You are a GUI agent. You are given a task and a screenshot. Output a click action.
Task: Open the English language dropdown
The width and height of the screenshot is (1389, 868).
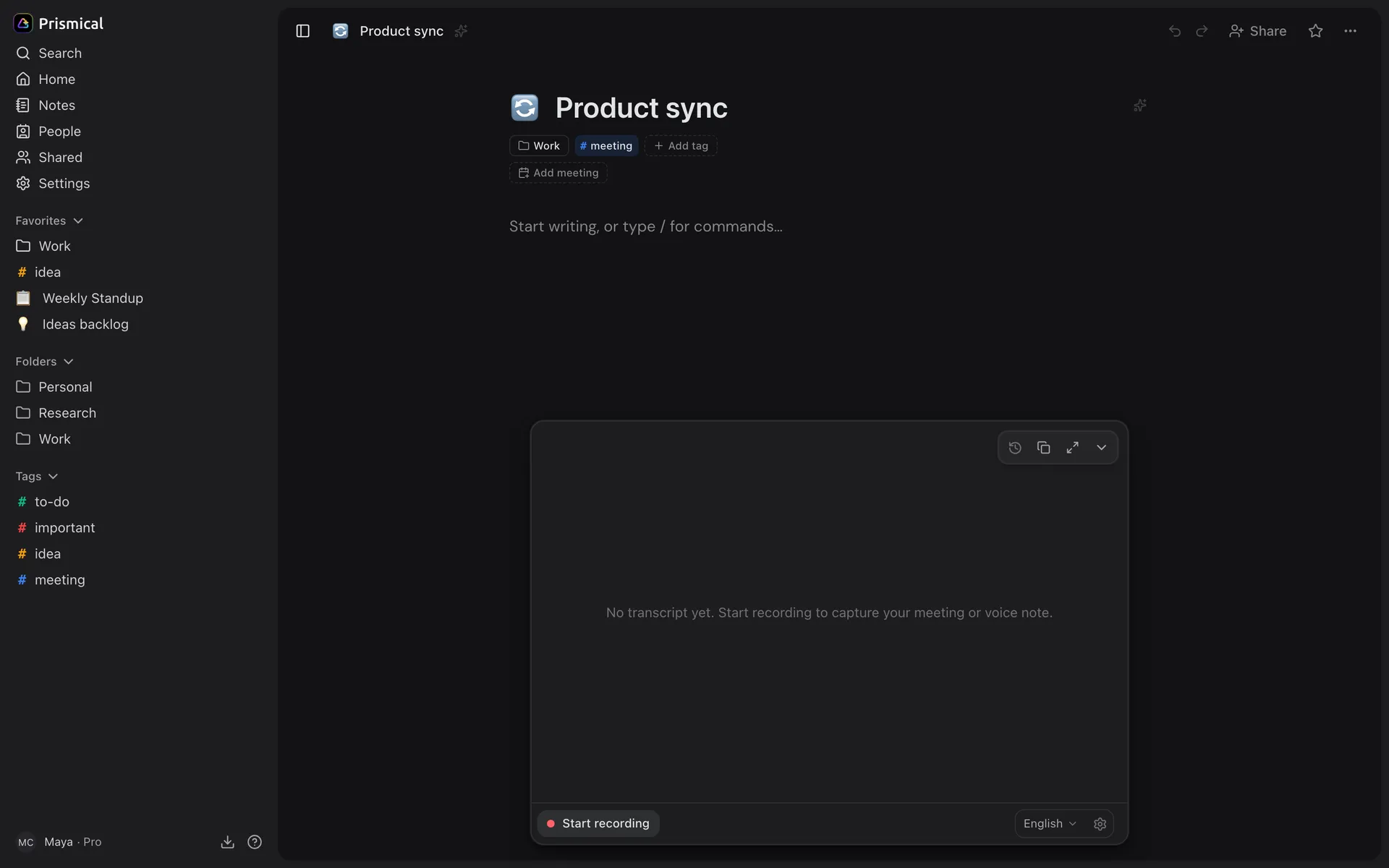(x=1050, y=824)
